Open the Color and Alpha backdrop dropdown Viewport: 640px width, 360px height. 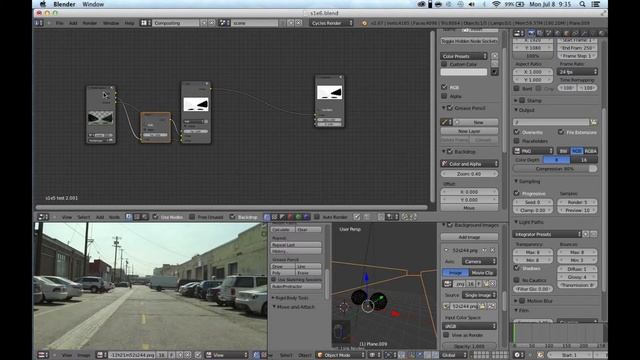[469, 164]
